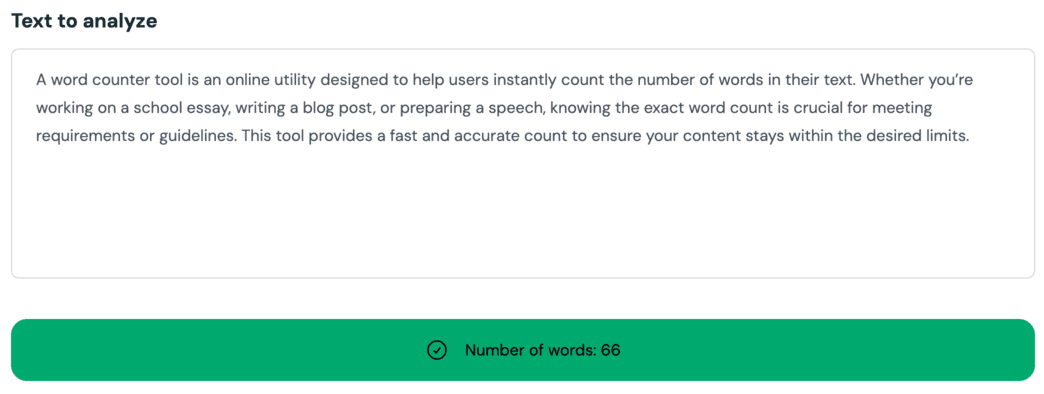Click the 'Text to analyze' heading
The image size is (1044, 394).
pyautogui.click(x=84, y=21)
